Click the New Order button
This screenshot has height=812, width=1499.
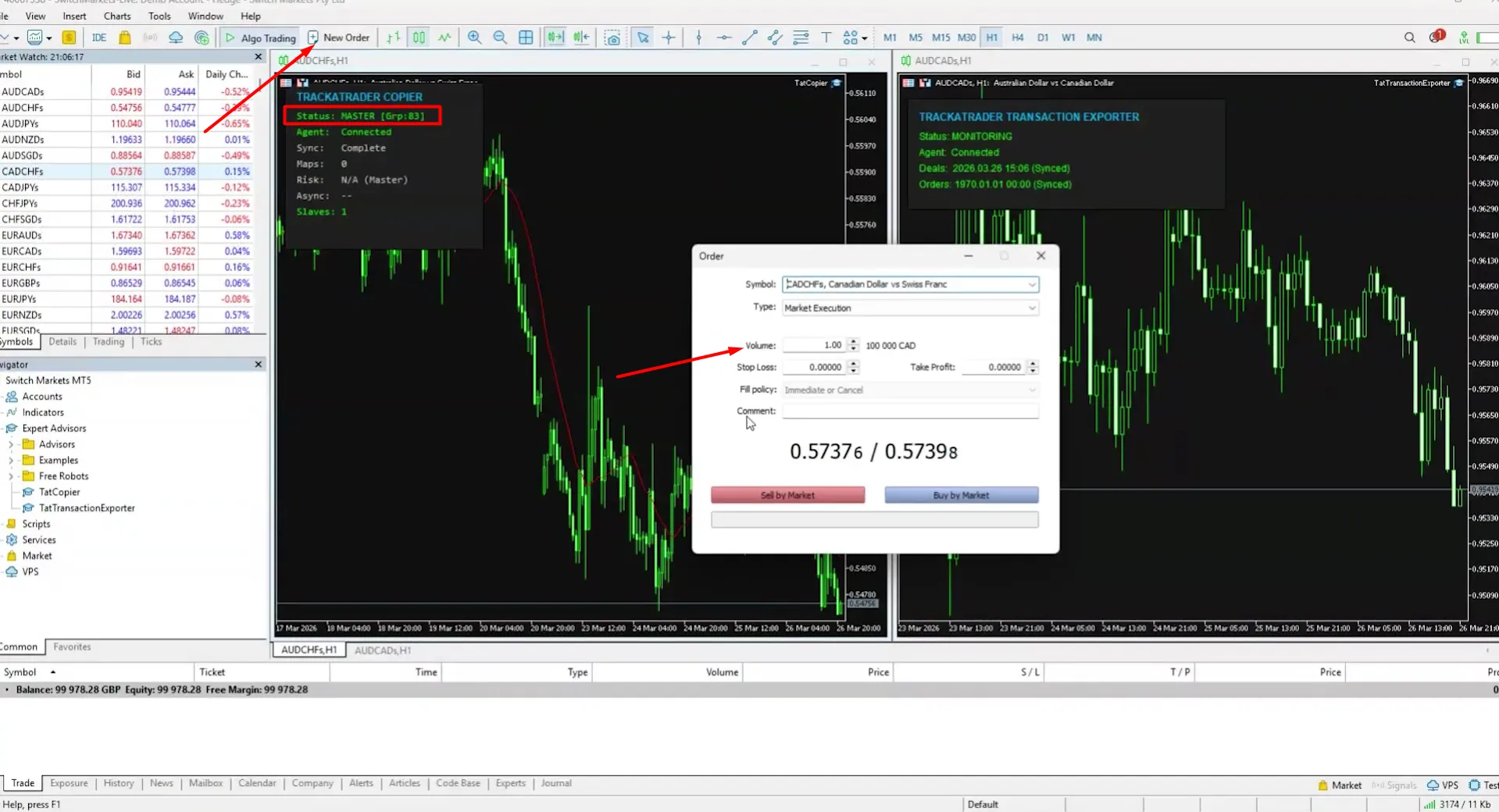(x=338, y=37)
